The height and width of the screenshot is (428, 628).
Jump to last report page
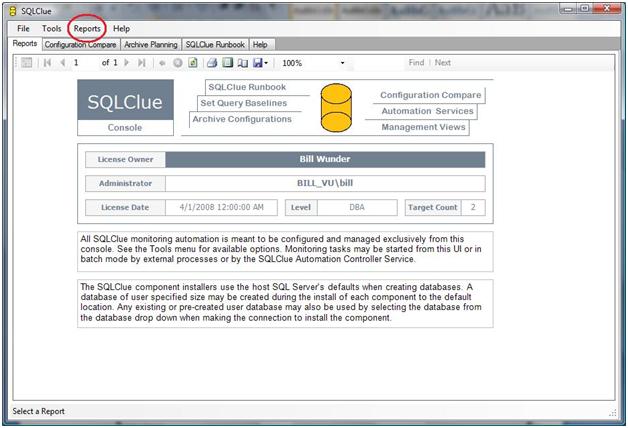coord(141,62)
